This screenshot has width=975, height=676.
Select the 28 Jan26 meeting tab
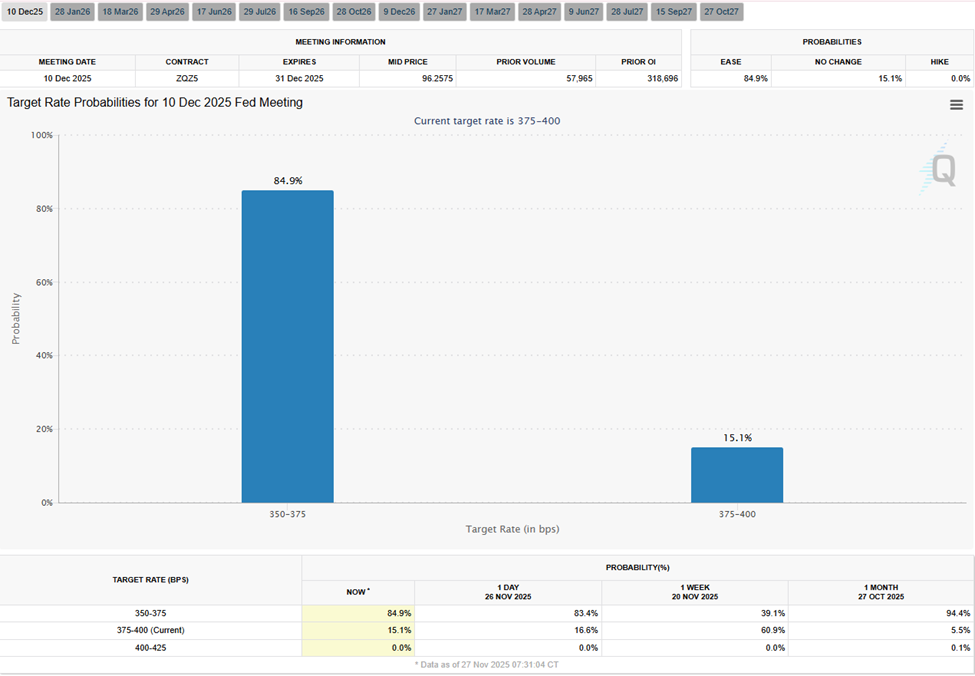70,12
